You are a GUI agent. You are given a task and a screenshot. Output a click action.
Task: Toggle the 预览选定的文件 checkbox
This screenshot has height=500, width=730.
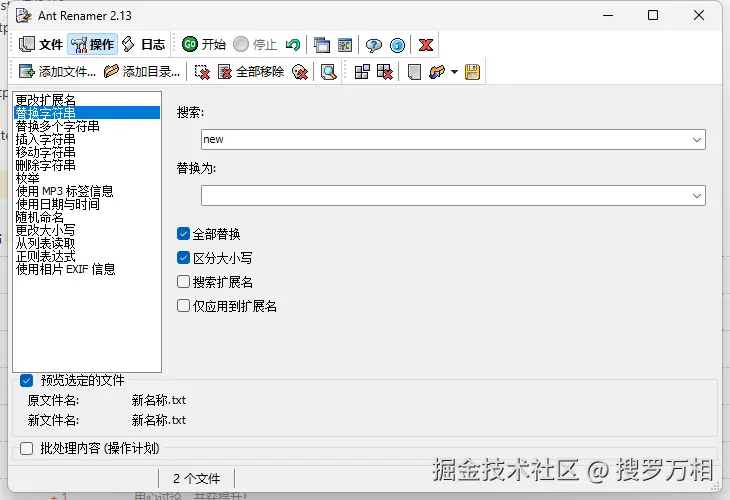click(27, 381)
